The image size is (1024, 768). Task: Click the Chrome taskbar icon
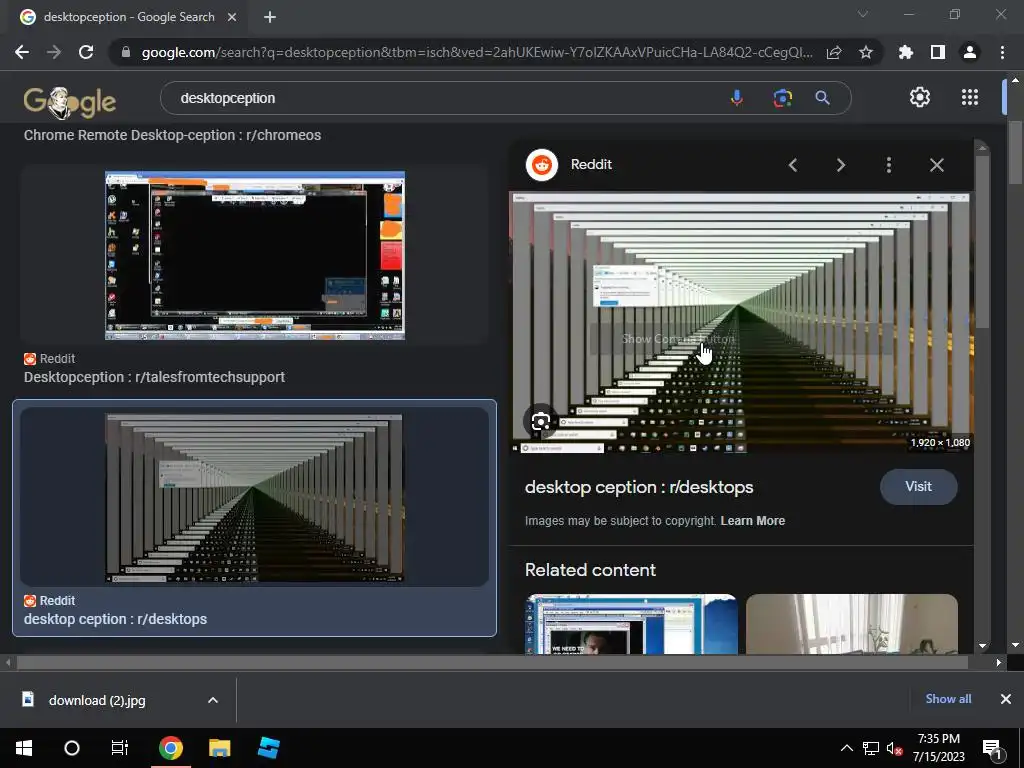click(170, 748)
